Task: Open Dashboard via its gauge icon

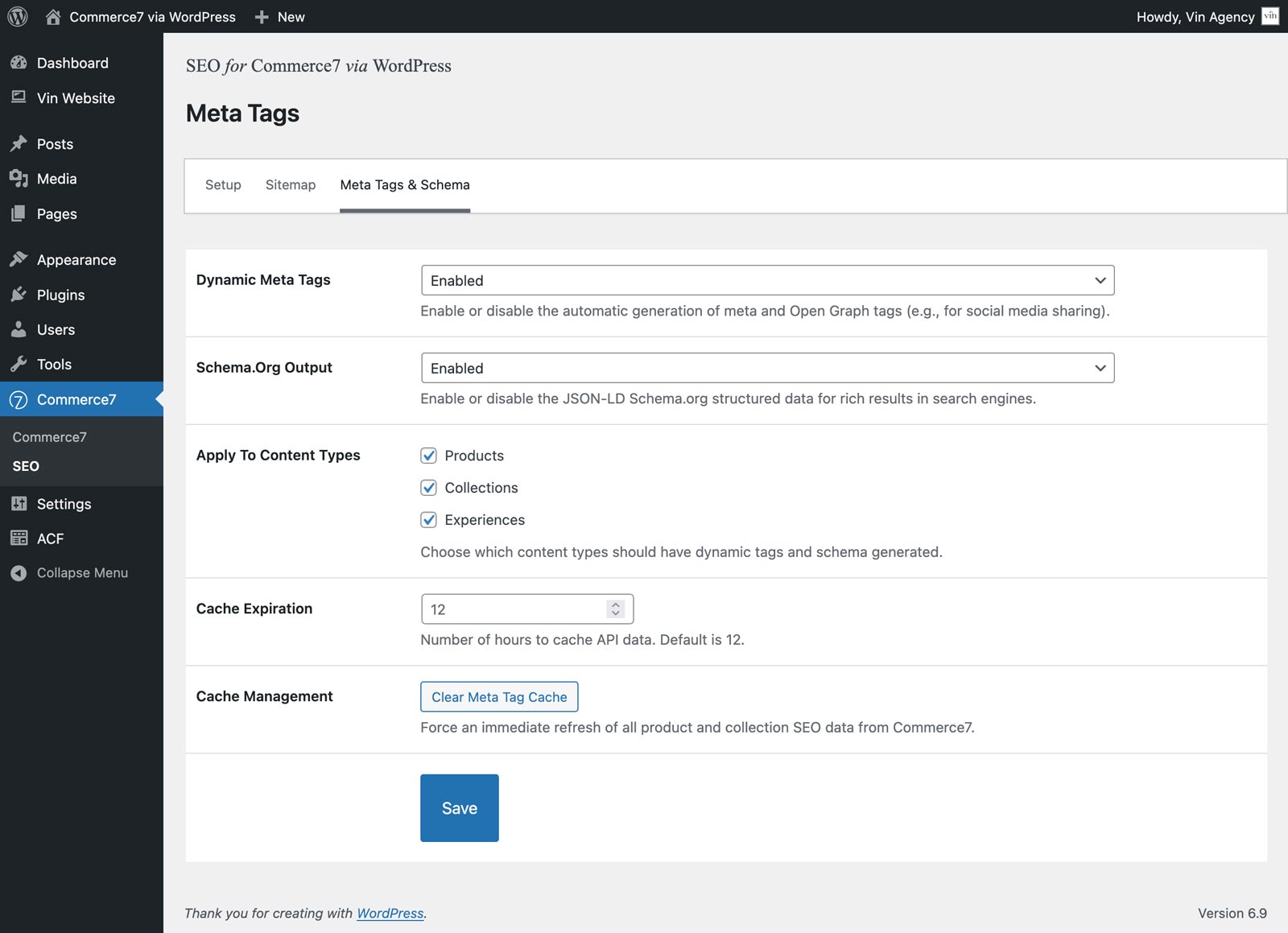Action: [x=19, y=63]
